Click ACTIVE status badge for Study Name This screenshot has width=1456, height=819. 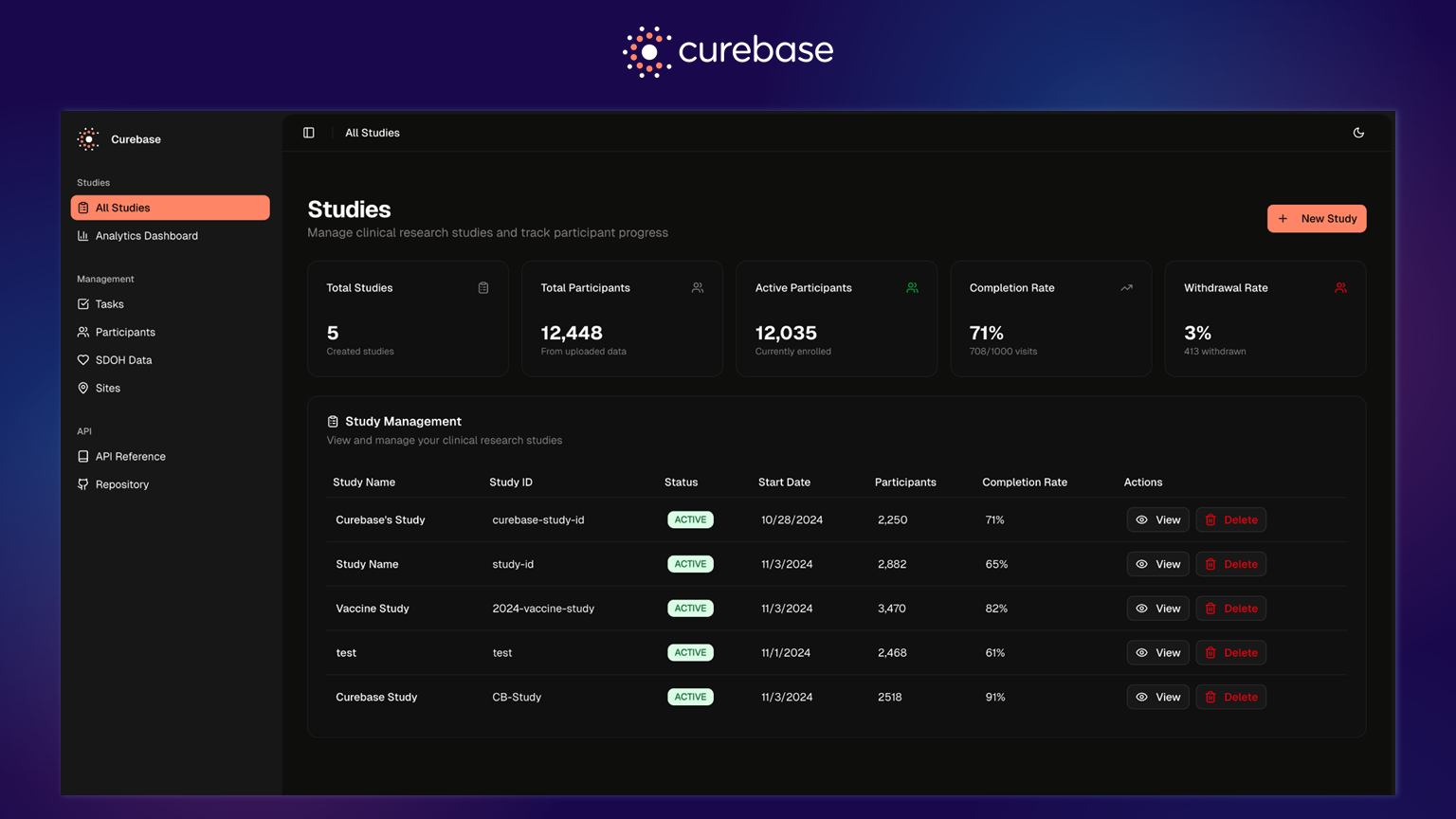point(690,564)
